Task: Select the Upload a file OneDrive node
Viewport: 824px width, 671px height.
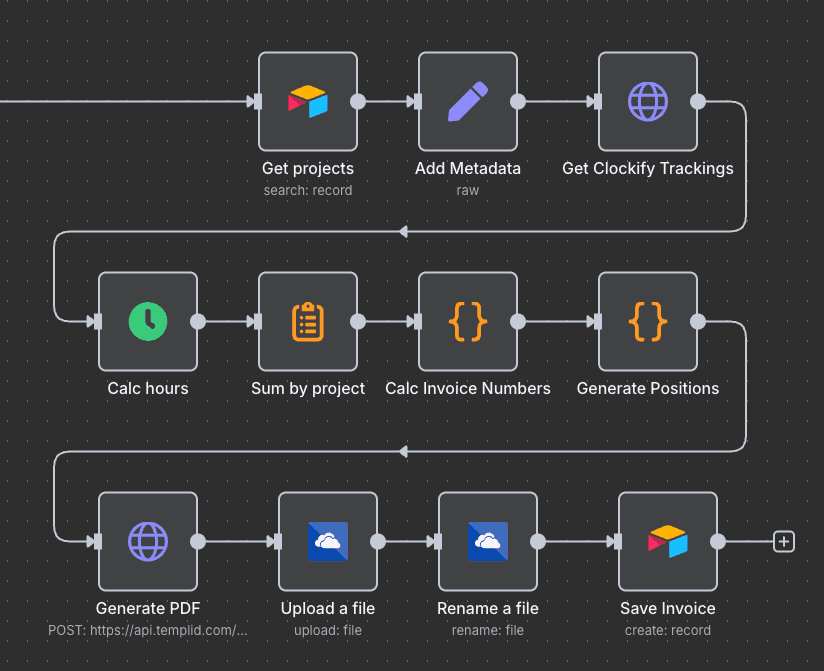Action: [328, 542]
